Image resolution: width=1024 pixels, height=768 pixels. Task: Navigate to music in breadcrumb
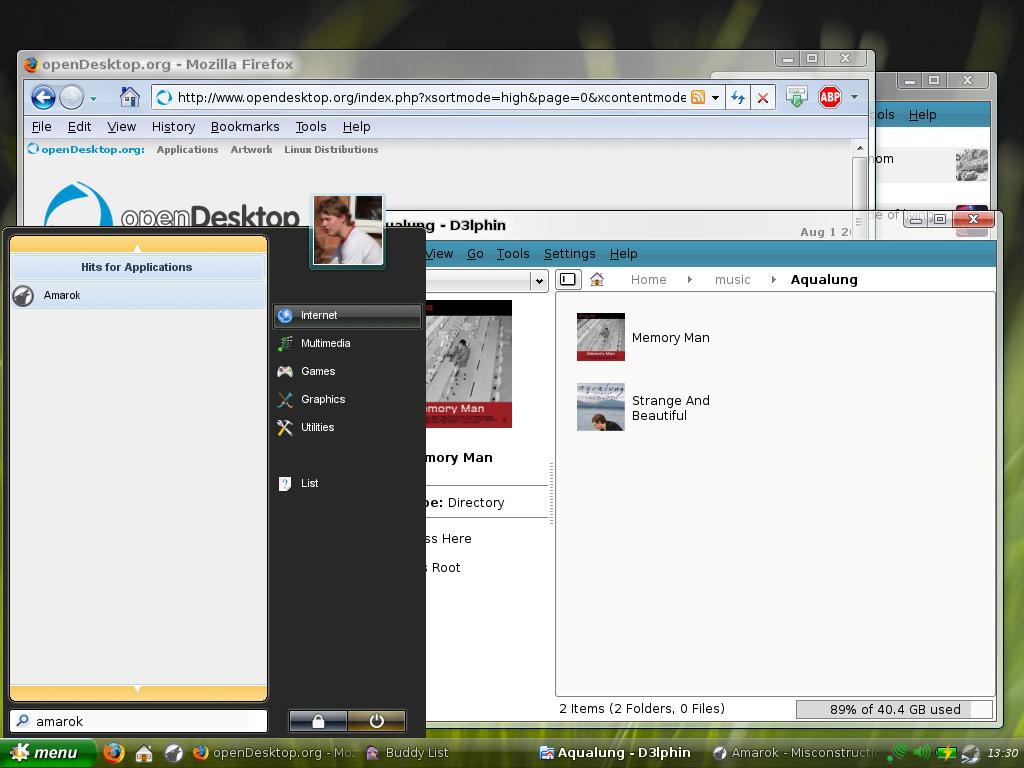(732, 280)
